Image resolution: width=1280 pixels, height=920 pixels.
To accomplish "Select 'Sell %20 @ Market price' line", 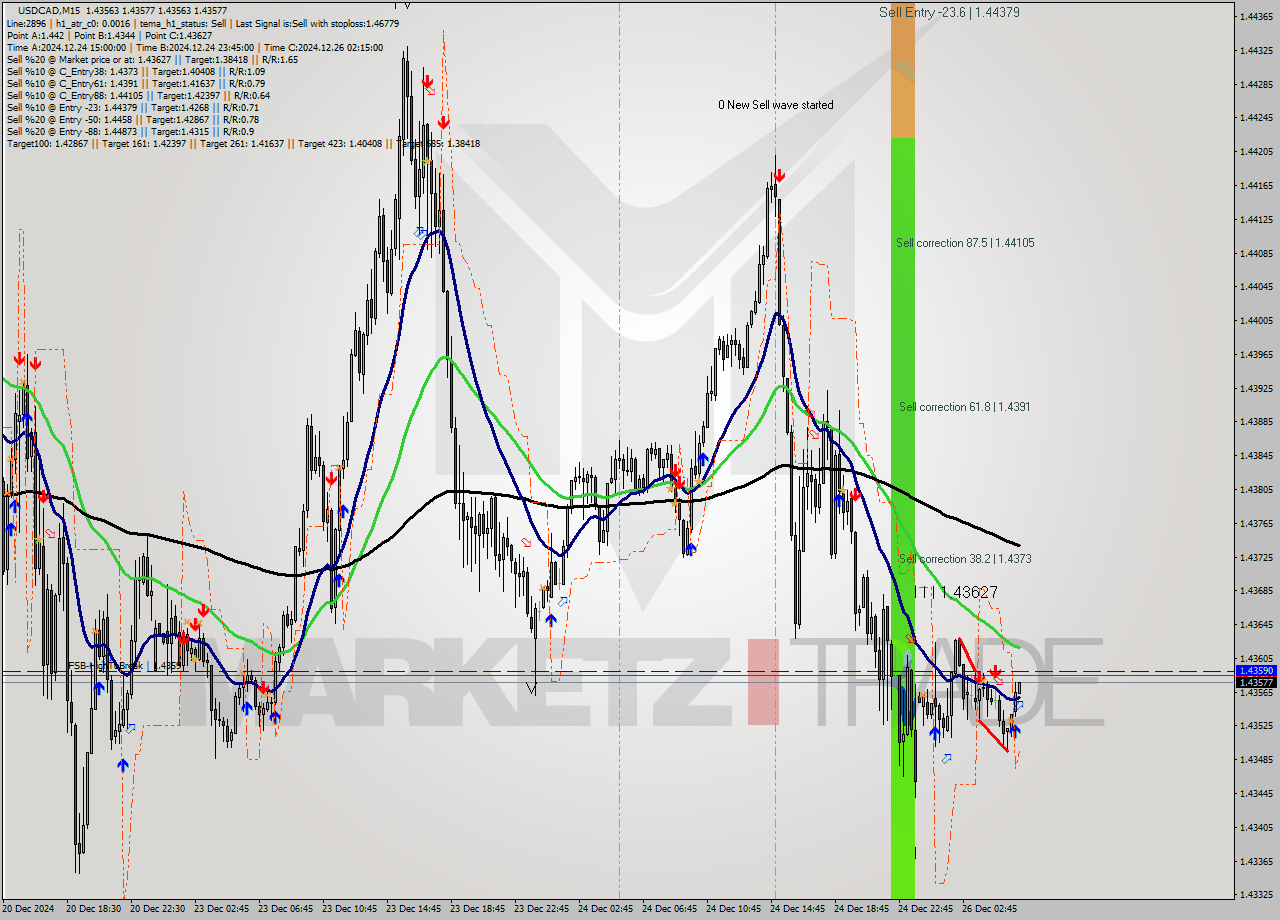I will coord(152,59).
